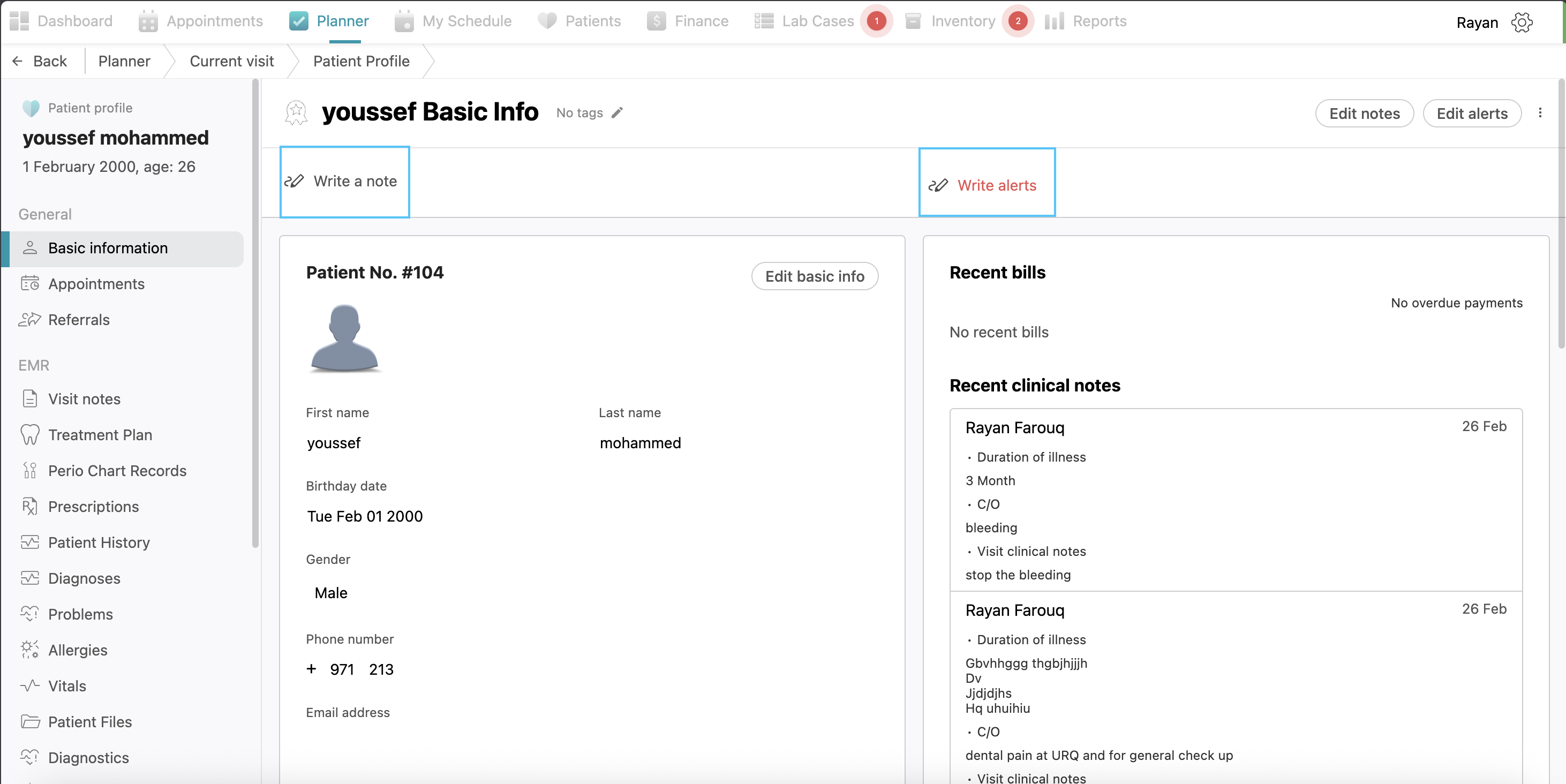Click the Edit basic info button

tap(814, 276)
